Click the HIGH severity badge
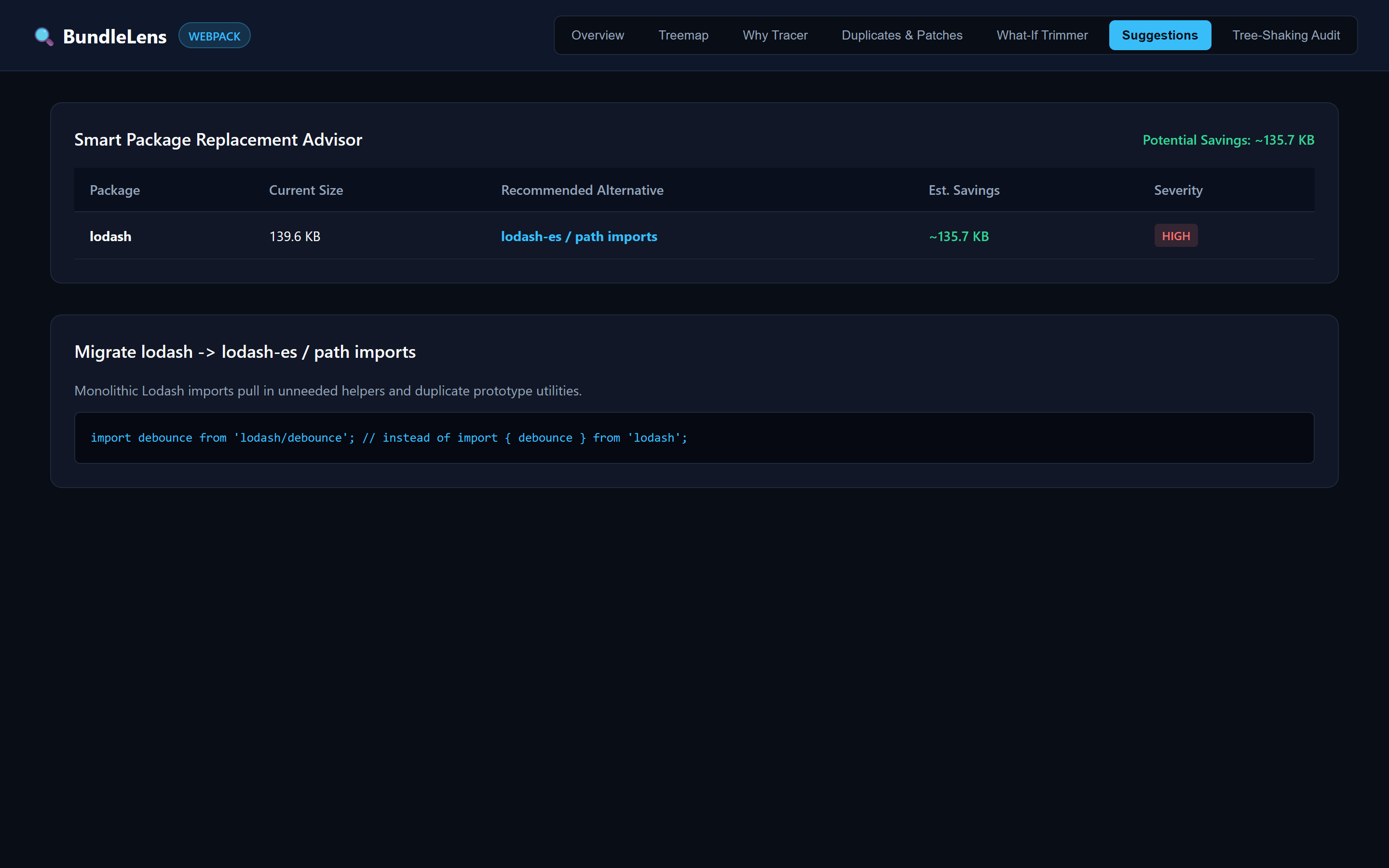Image resolution: width=1389 pixels, height=868 pixels. pos(1175,235)
